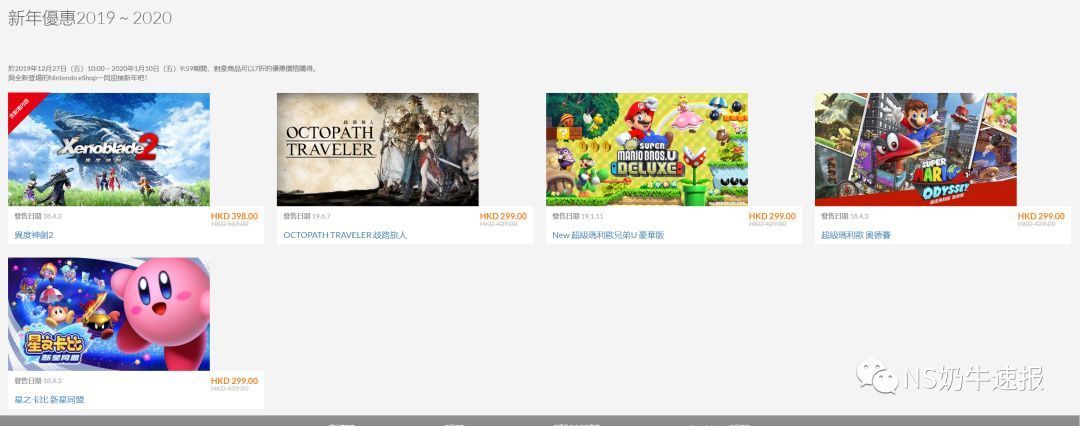The image size is (1080, 426).
Task: Open the Xenoblade 2 cover thumbnail
Action: pyautogui.click(x=109, y=150)
